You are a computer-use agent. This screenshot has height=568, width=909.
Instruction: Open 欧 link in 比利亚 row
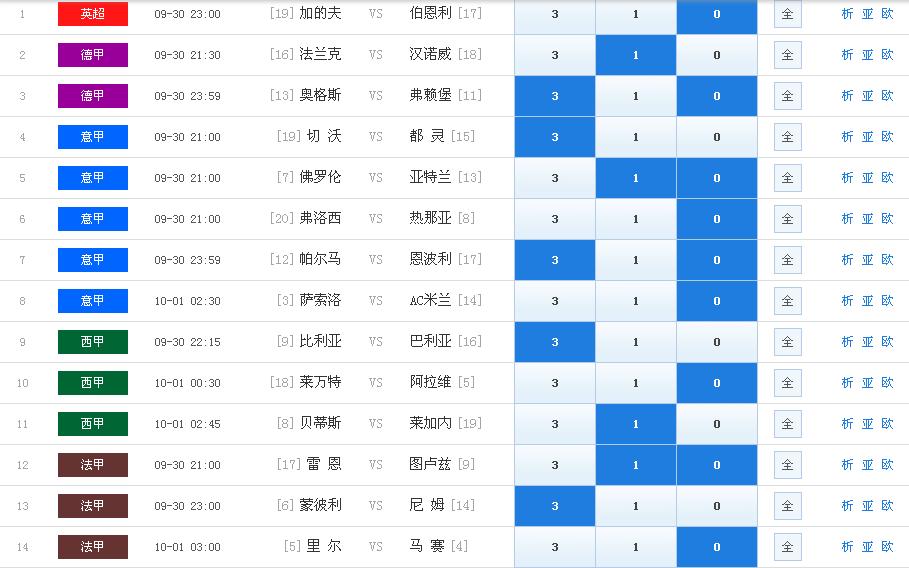(888, 341)
